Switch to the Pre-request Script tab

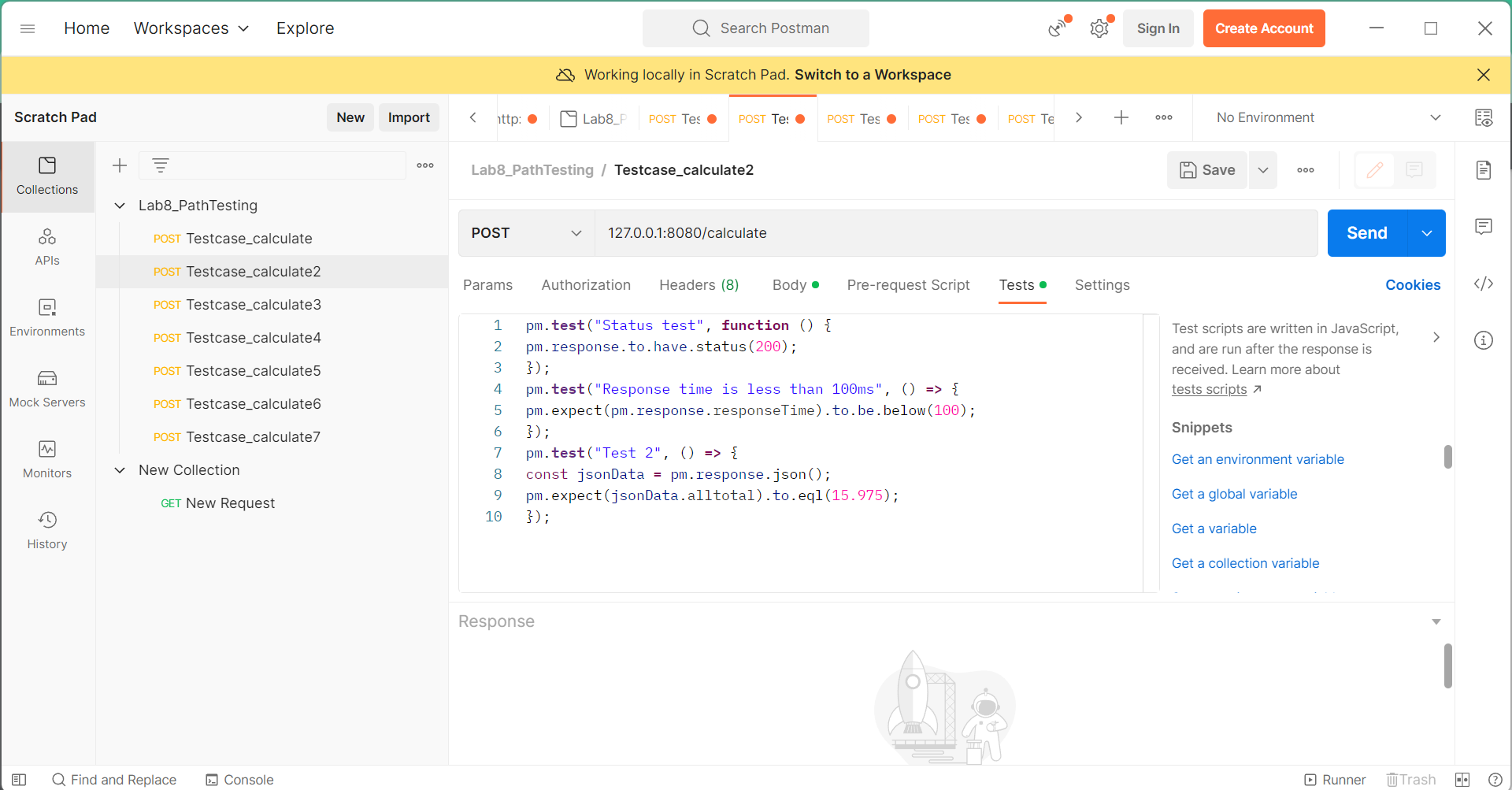908,285
